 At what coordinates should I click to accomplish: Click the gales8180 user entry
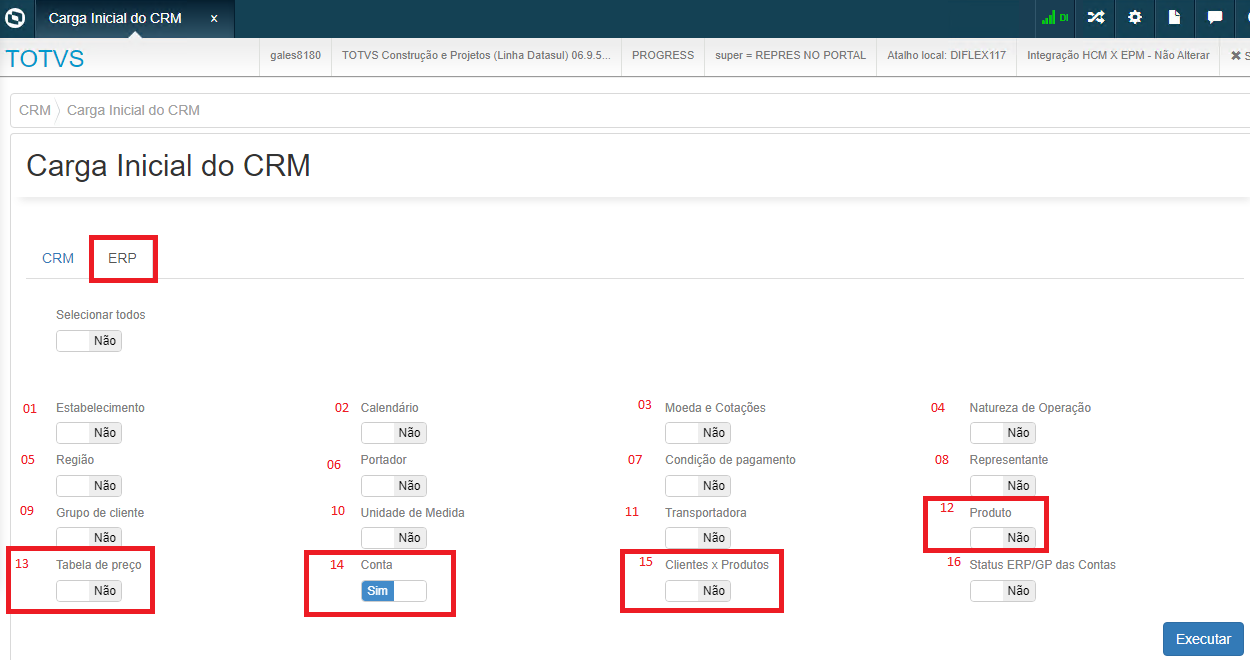coord(295,56)
